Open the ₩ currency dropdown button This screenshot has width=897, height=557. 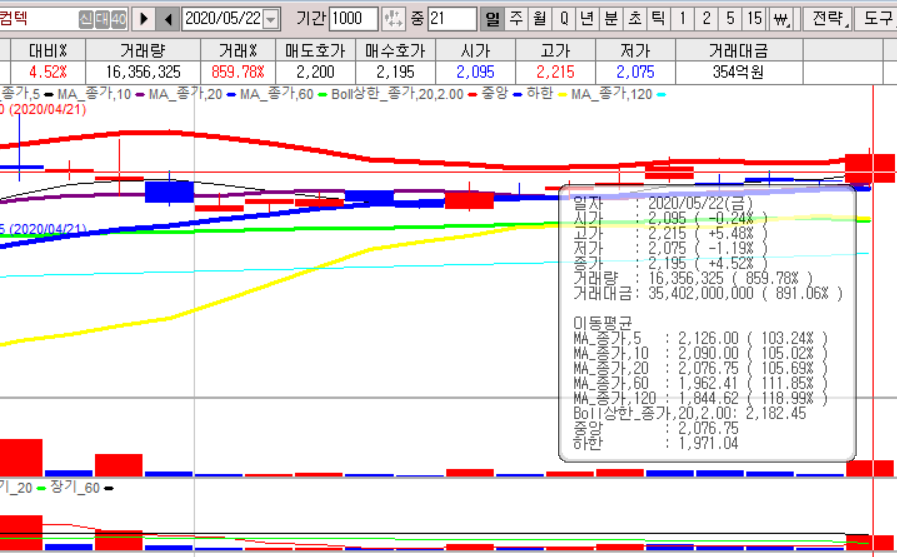coord(781,19)
